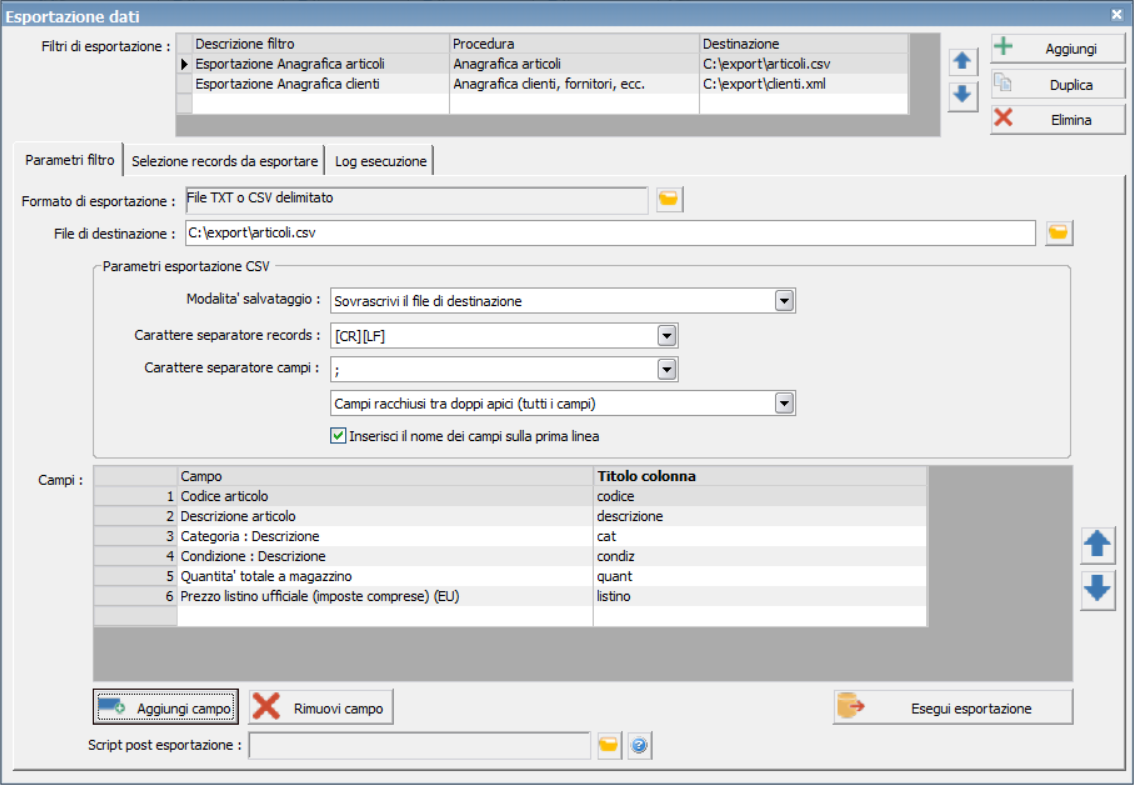Open field separator semicolon dropdown
Screen dimensions: 1134x785
coord(667,370)
